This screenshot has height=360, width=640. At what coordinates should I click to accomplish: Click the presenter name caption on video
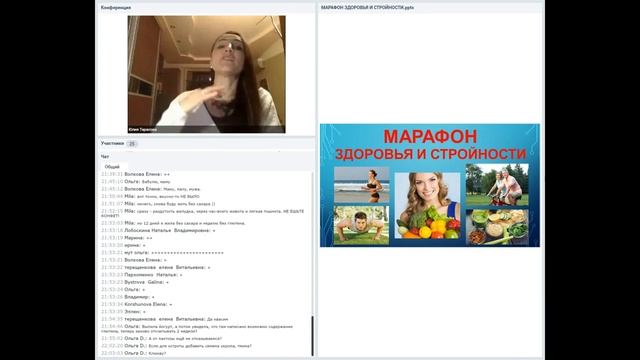(142, 129)
